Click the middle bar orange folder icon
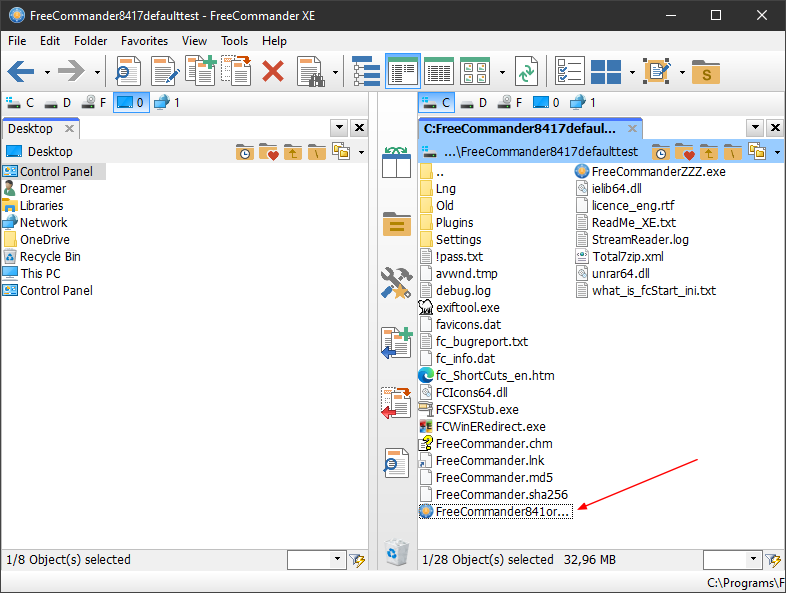786x593 pixels. pos(397,224)
